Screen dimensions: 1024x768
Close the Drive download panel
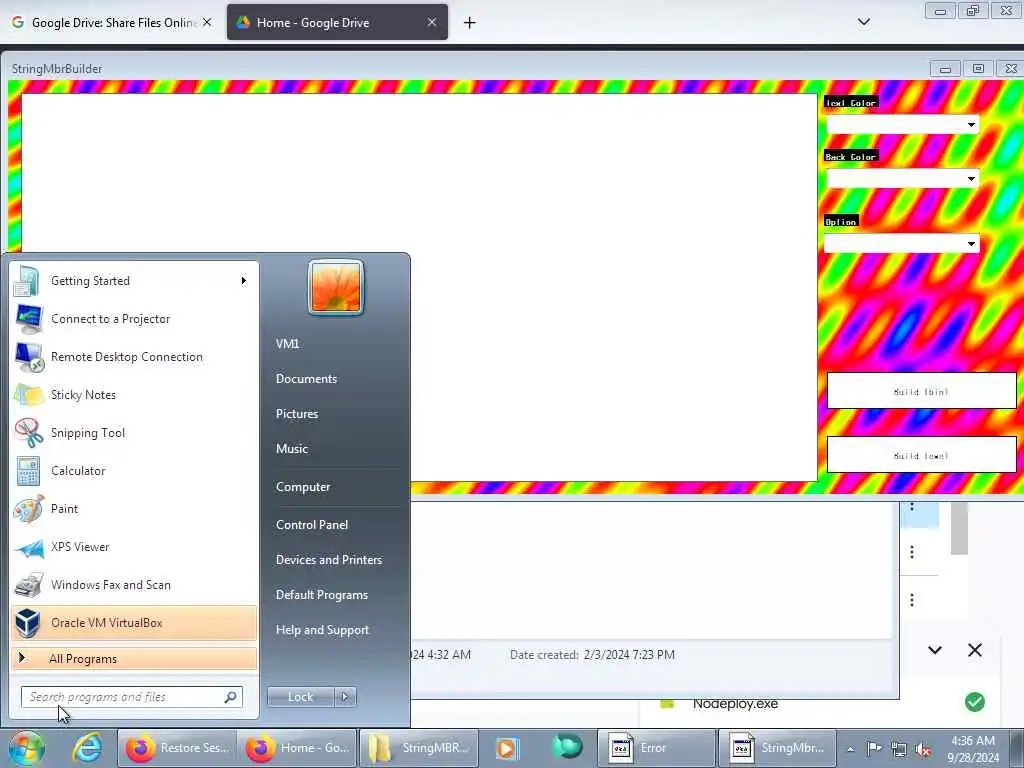975,650
